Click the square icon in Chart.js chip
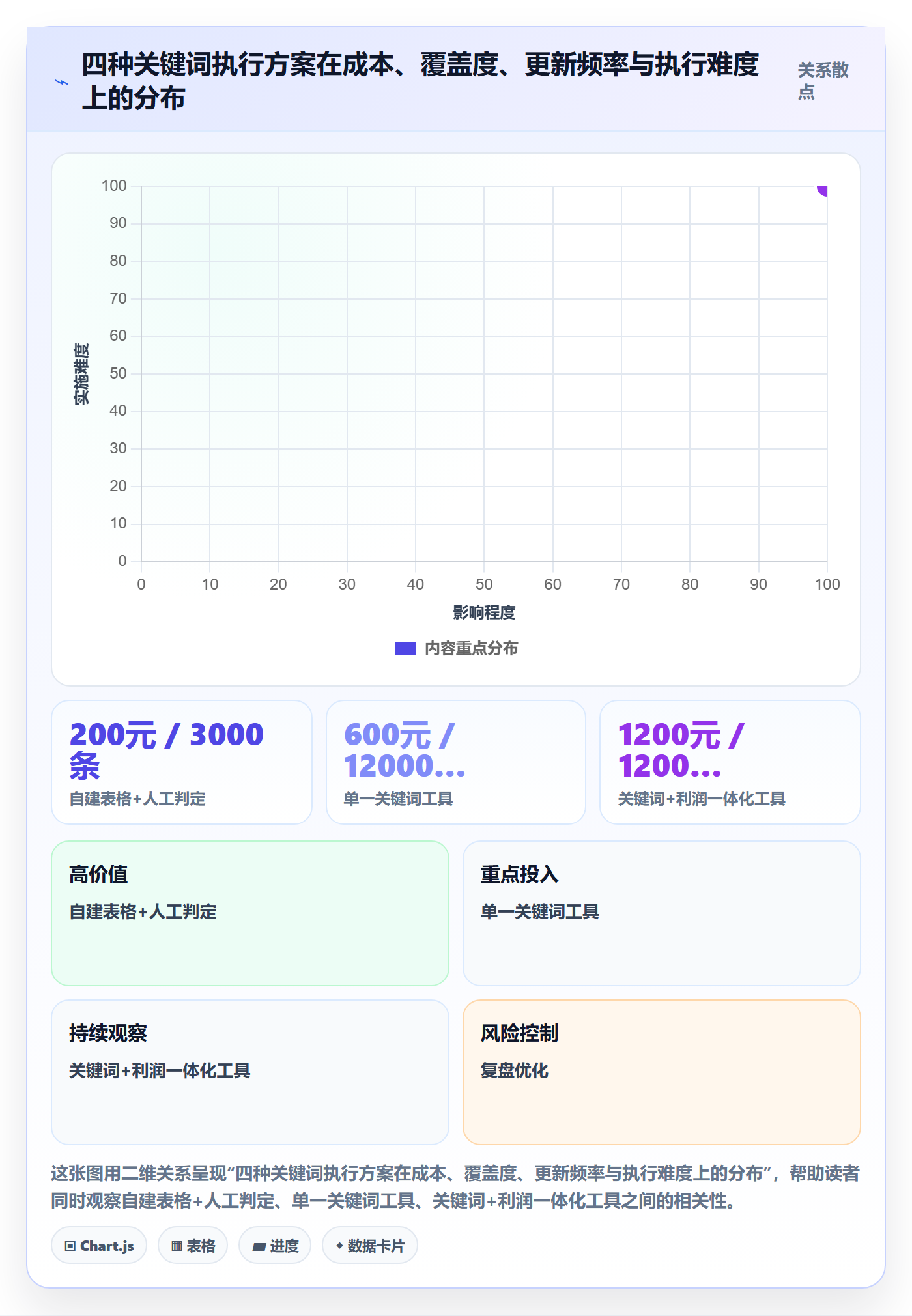The height and width of the screenshot is (1316, 912). [70, 1246]
